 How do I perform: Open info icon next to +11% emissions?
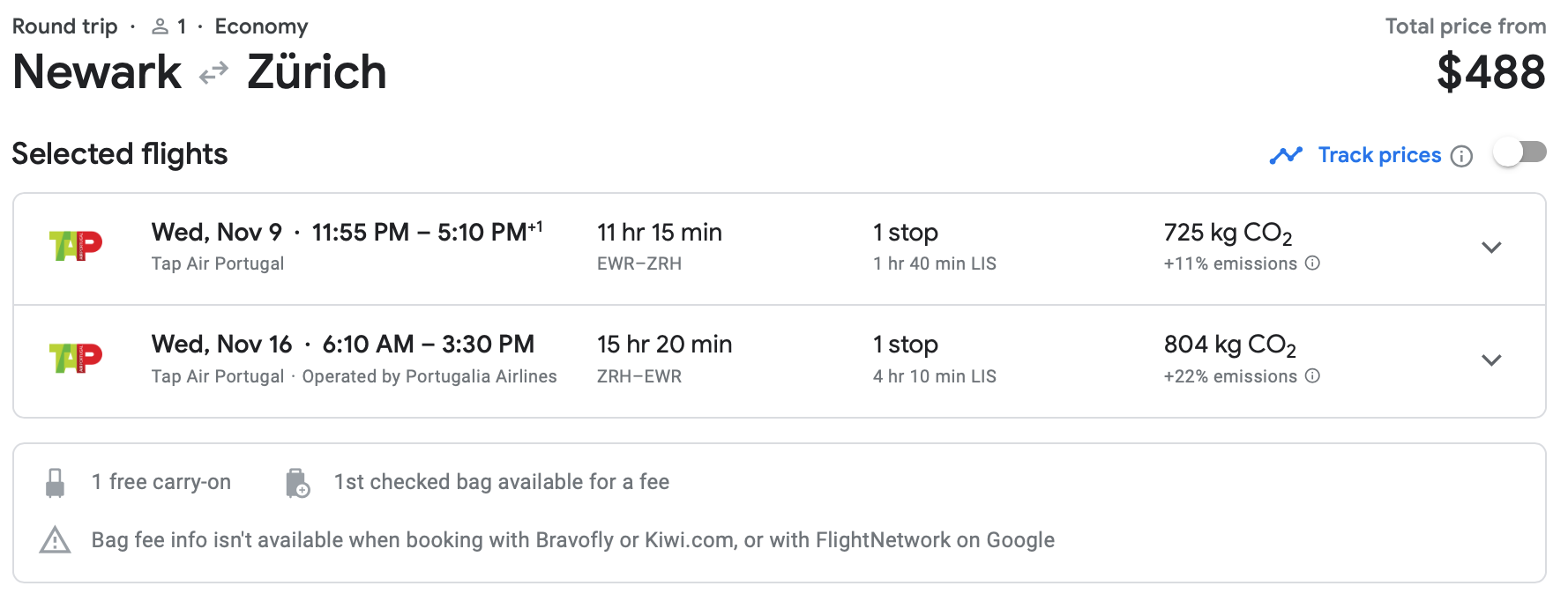click(x=1312, y=263)
